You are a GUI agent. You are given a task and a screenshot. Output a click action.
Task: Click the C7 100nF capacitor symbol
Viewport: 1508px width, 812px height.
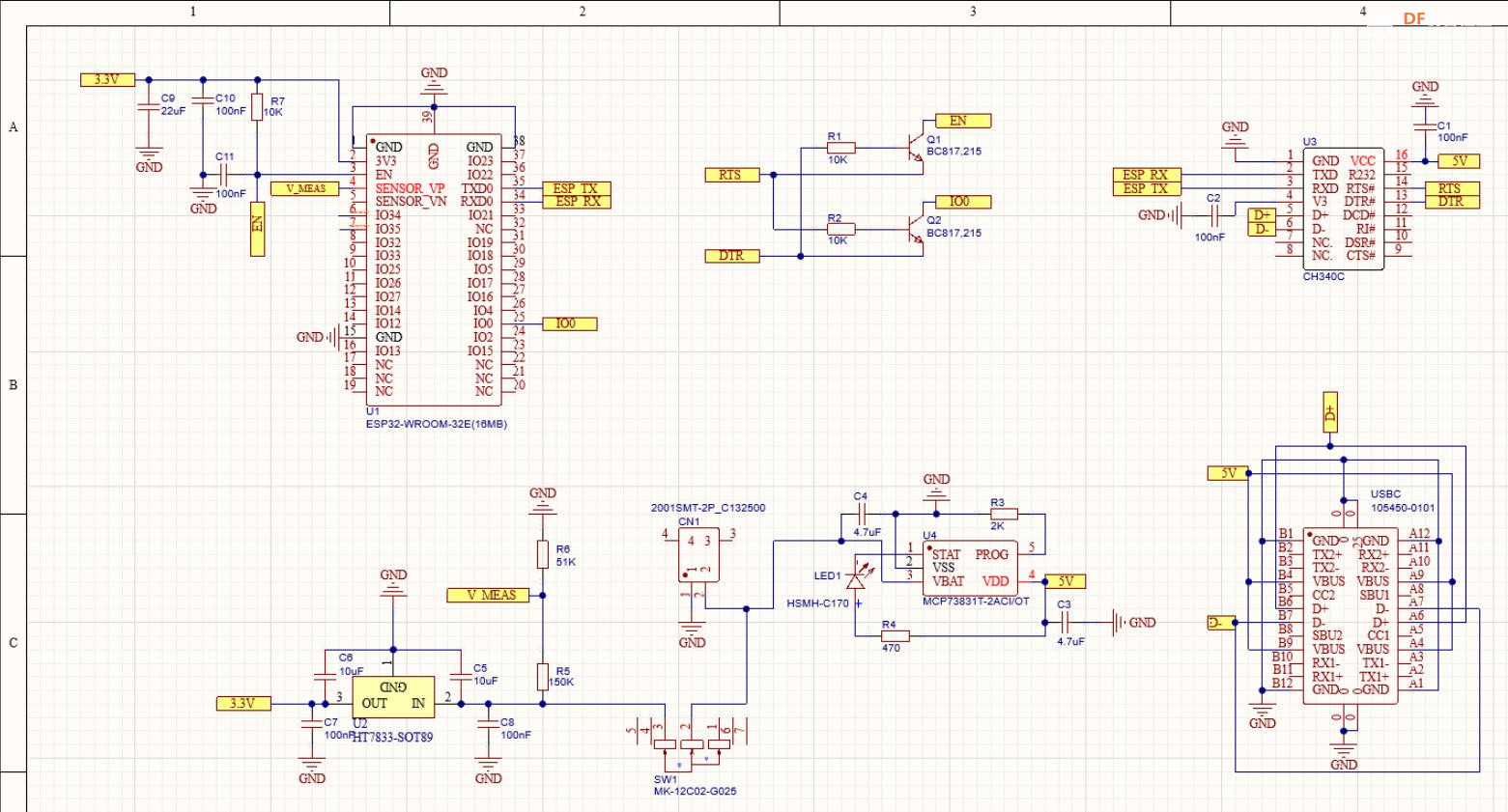pyautogui.click(x=311, y=723)
